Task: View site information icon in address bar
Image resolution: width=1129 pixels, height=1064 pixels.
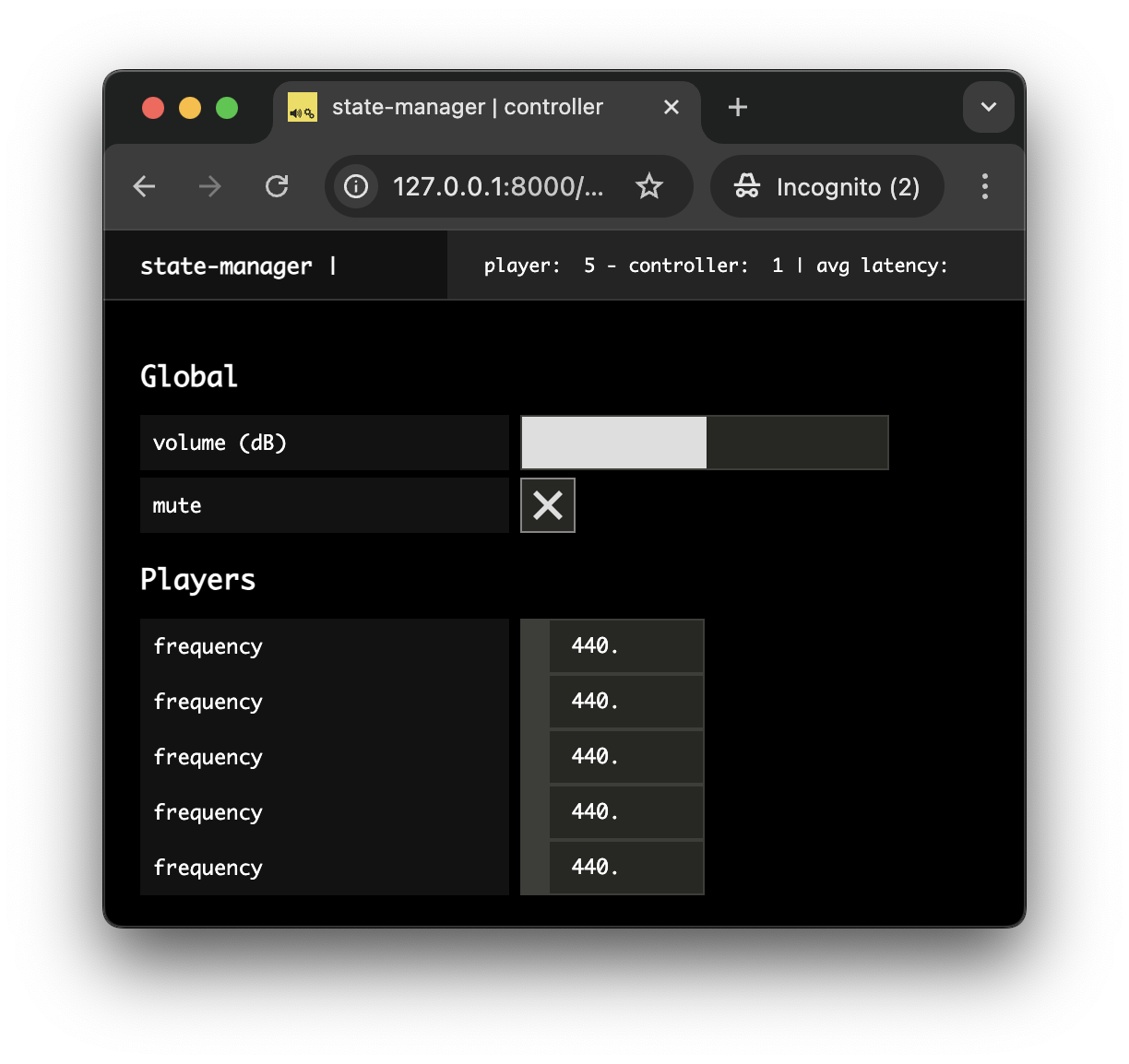Action: 356,187
